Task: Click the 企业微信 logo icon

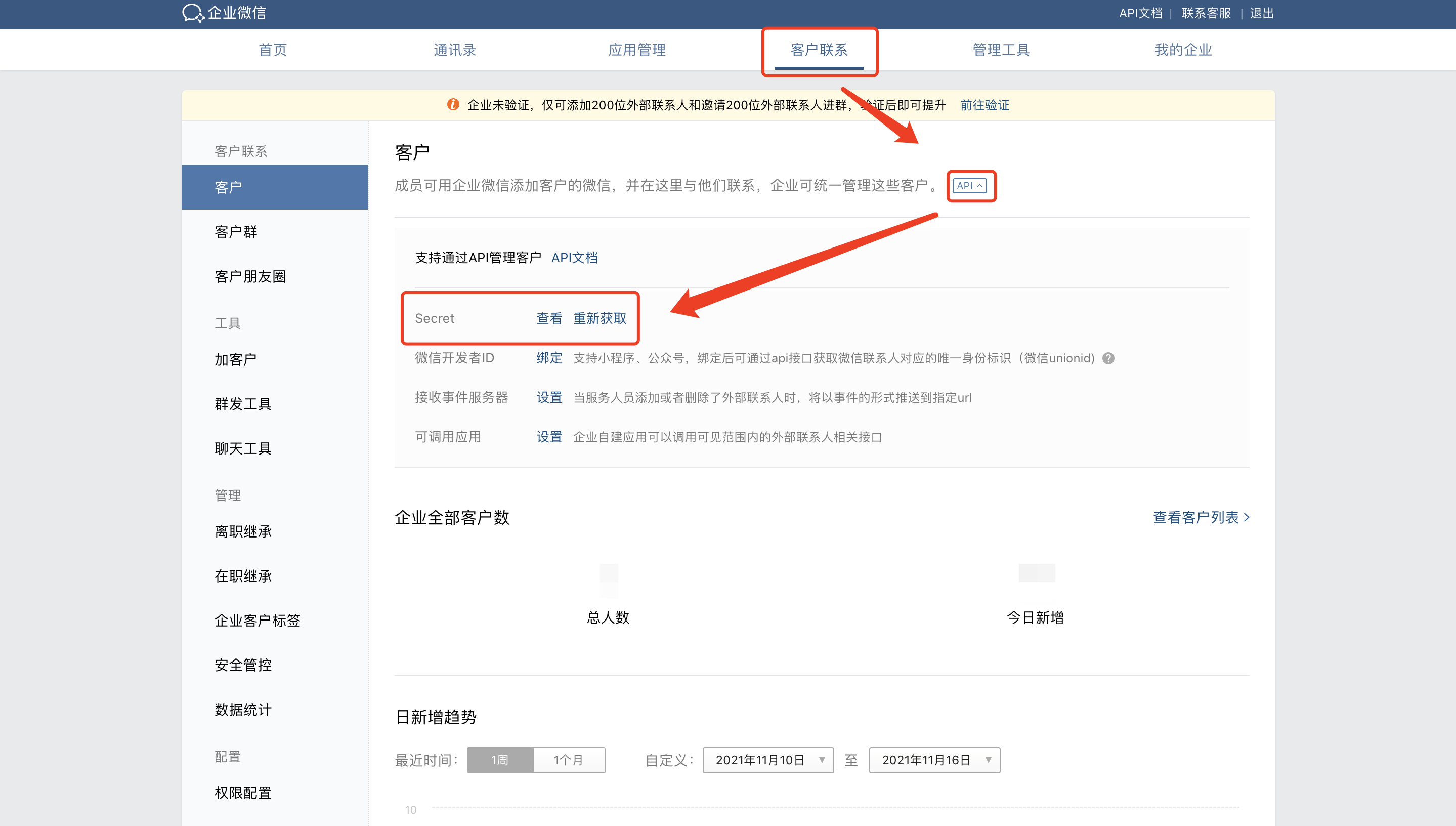Action: tap(193, 13)
